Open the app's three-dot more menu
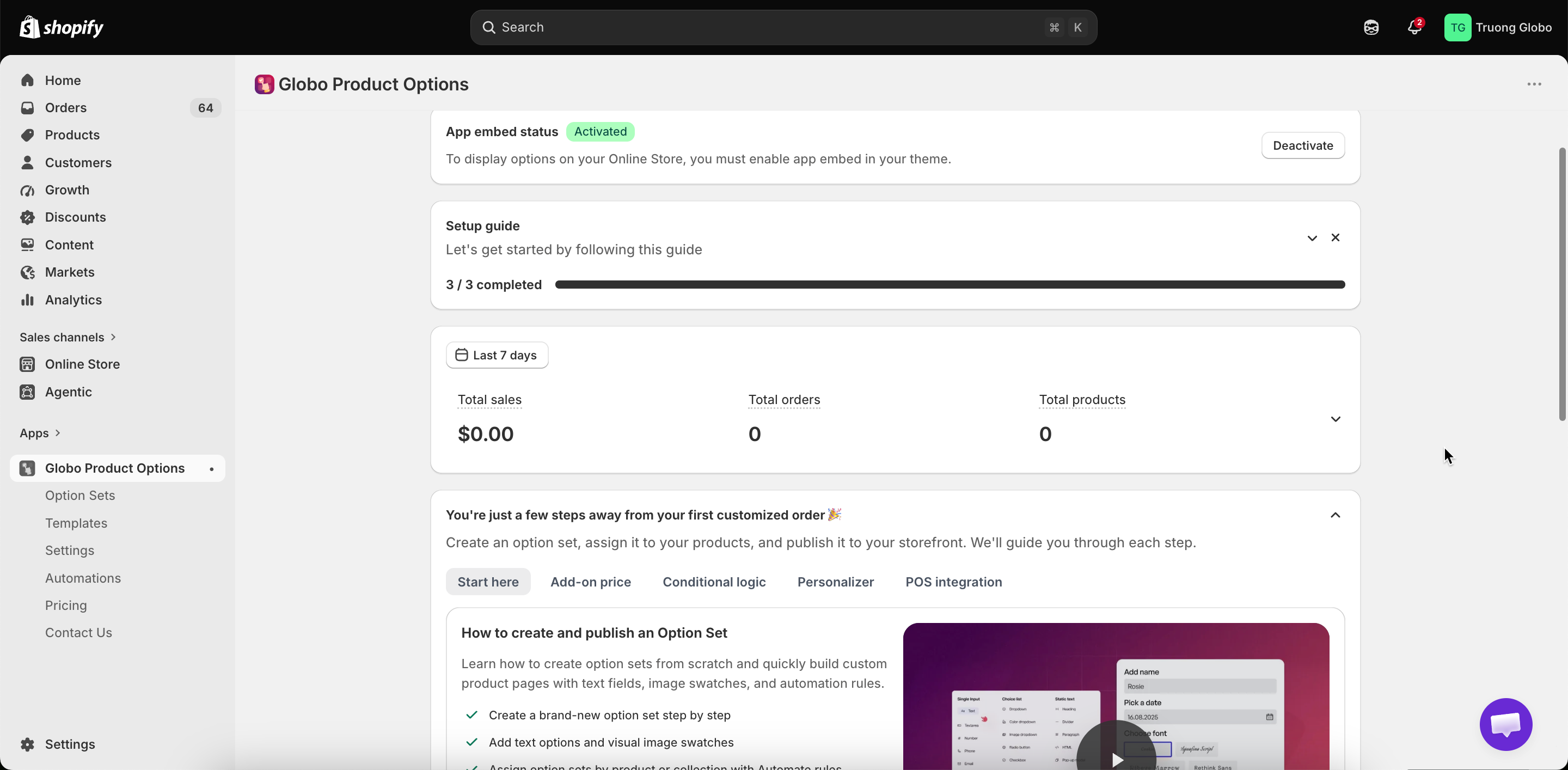1568x770 pixels. click(x=1534, y=84)
